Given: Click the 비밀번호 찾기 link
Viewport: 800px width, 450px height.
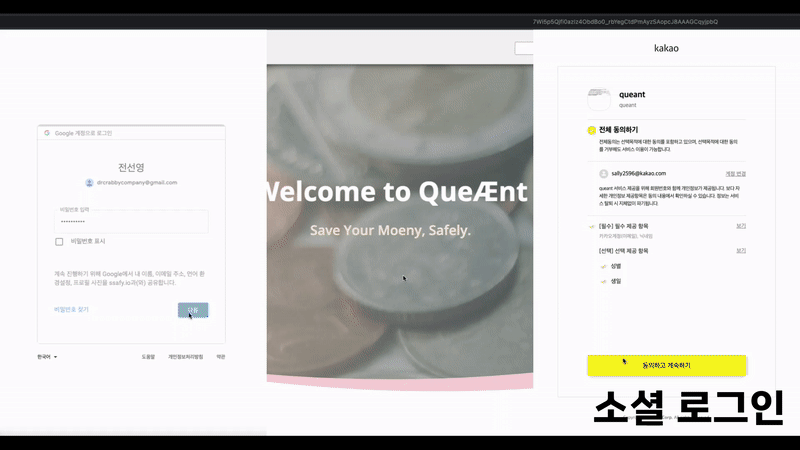Looking at the screenshot, I should 71,310.
